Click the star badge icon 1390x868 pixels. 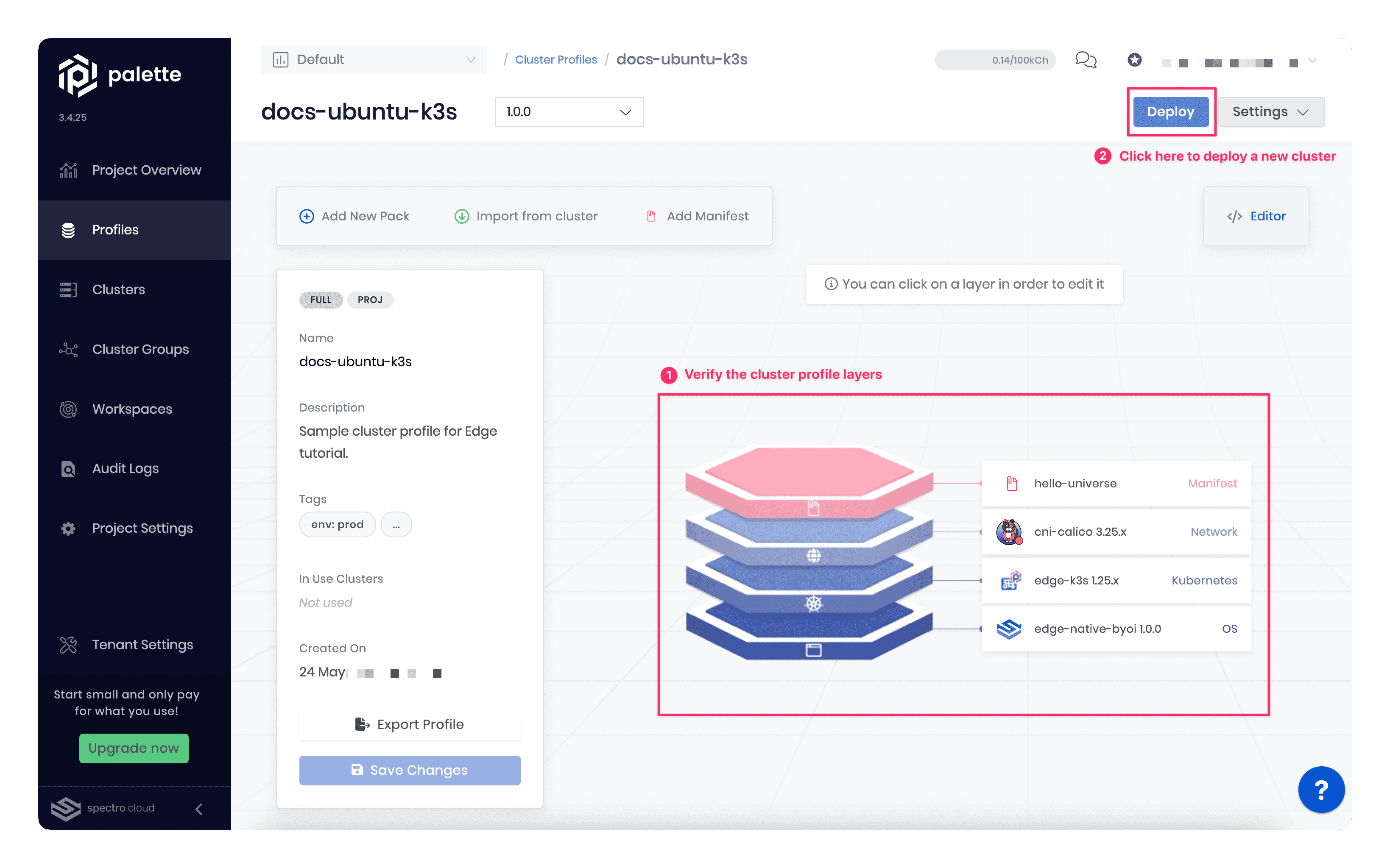pyautogui.click(x=1134, y=60)
